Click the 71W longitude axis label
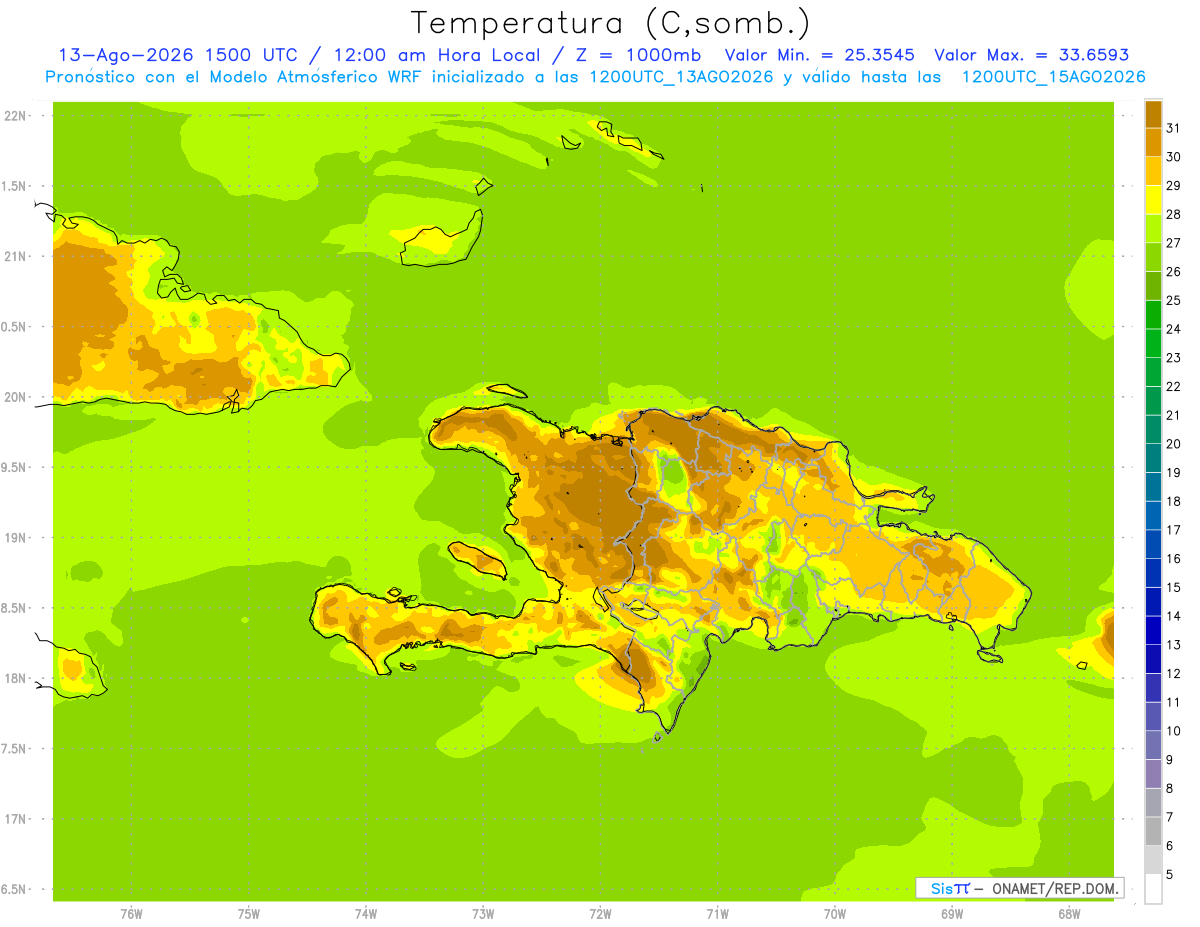The height and width of the screenshot is (927, 1200). 717,914
